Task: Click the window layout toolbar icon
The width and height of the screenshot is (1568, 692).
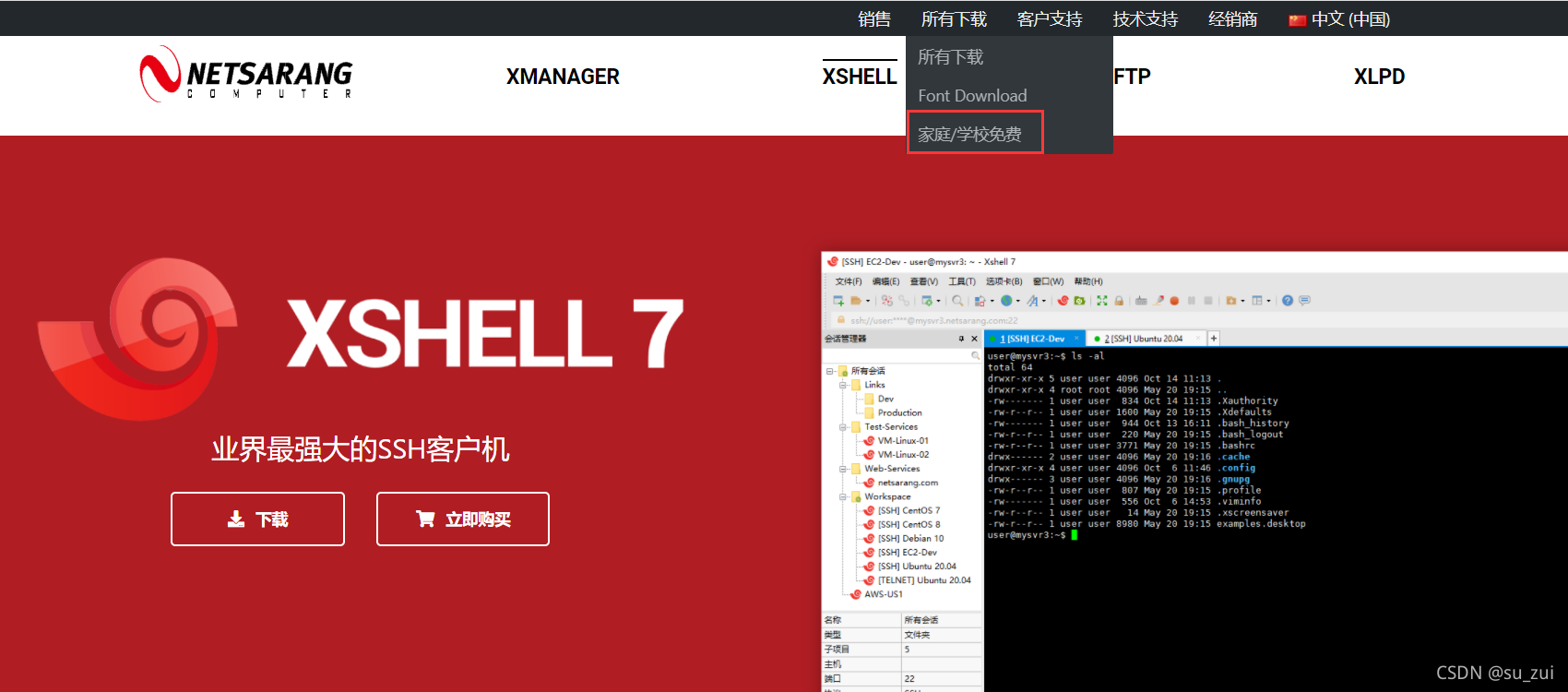Action: [1257, 301]
